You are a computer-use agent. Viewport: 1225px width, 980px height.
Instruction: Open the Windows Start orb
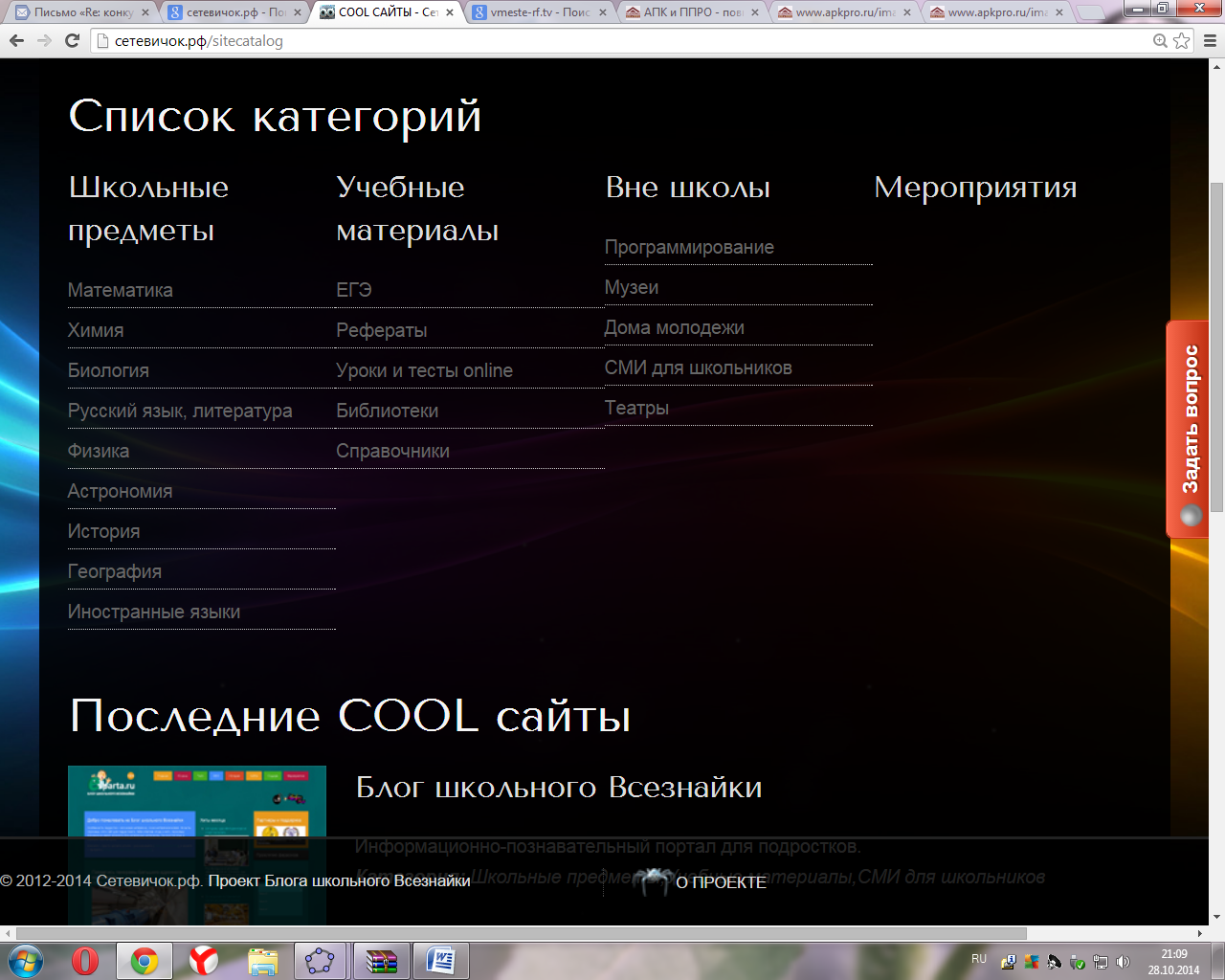26,960
